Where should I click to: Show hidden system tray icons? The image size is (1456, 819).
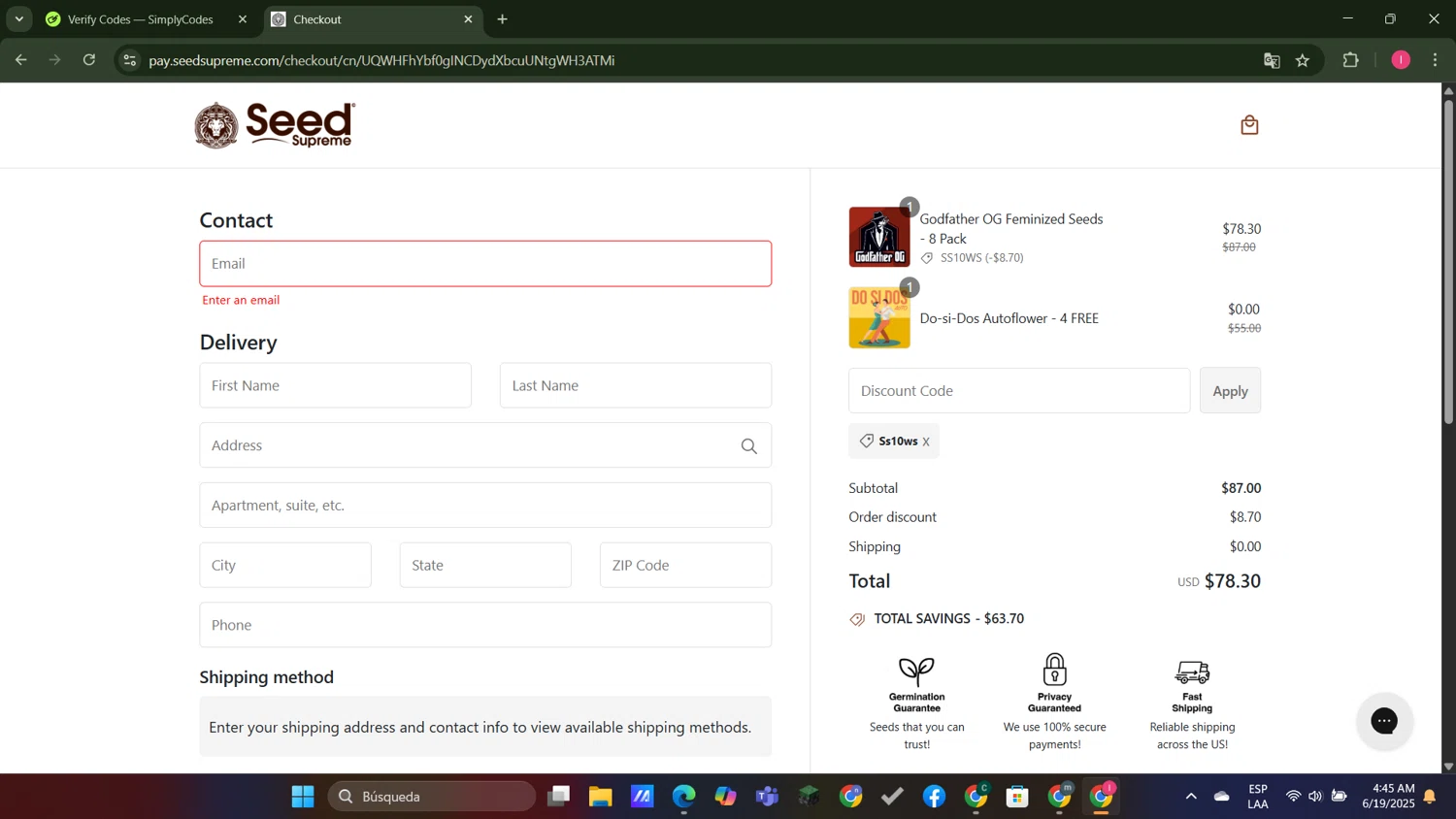coord(1191,797)
